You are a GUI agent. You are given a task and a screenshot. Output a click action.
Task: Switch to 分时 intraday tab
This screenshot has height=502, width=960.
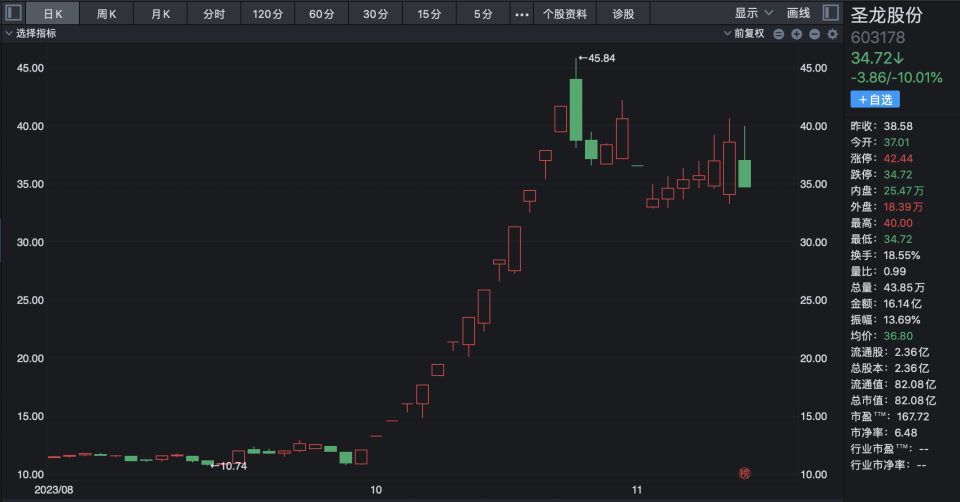214,14
